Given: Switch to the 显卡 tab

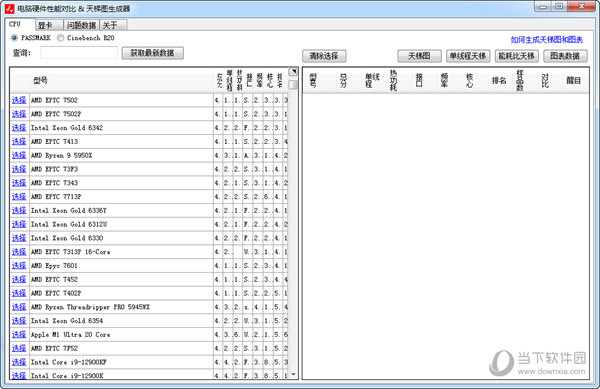Looking at the screenshot, I should [x=49, y=25].
